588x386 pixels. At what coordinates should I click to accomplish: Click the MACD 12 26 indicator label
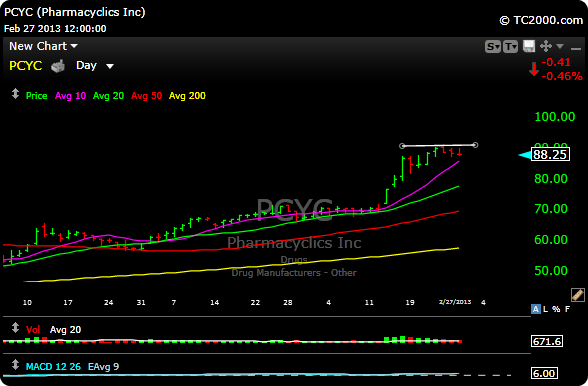click(x=53, y=366)
